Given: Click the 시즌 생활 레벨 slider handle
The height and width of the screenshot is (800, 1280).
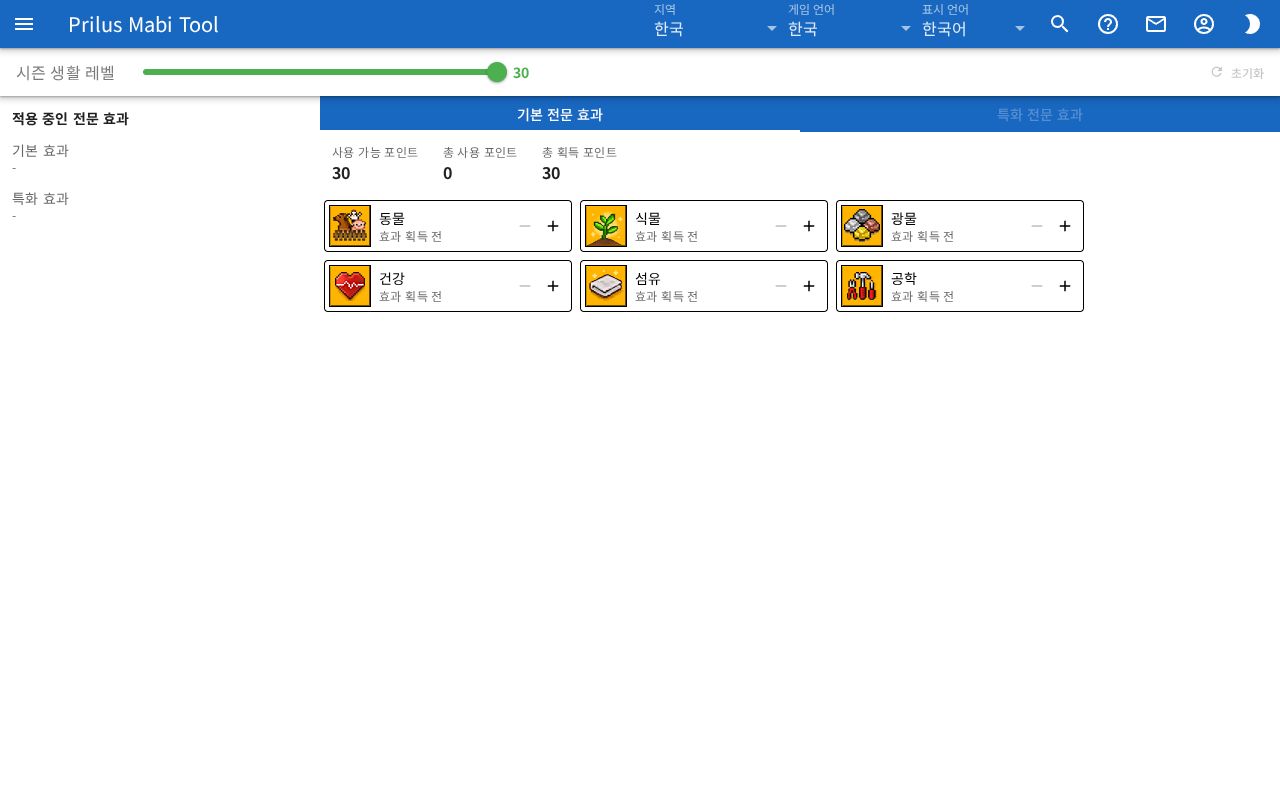Looking at the screenshot, I should coord(497,72).
